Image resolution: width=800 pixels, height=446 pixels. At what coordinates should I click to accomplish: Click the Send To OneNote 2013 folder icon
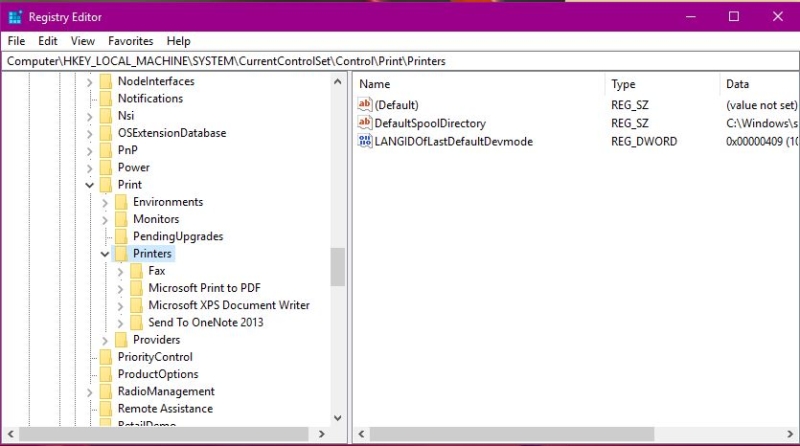136,323
